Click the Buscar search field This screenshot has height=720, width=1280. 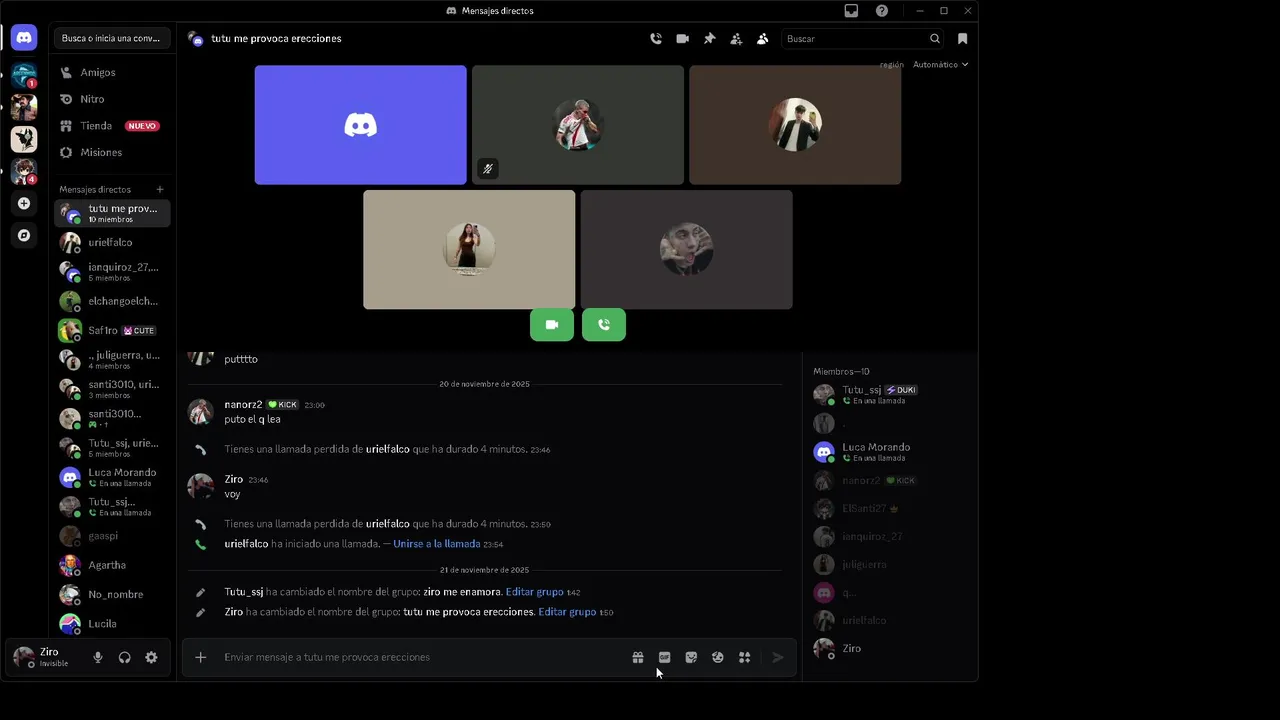point(863,39)
